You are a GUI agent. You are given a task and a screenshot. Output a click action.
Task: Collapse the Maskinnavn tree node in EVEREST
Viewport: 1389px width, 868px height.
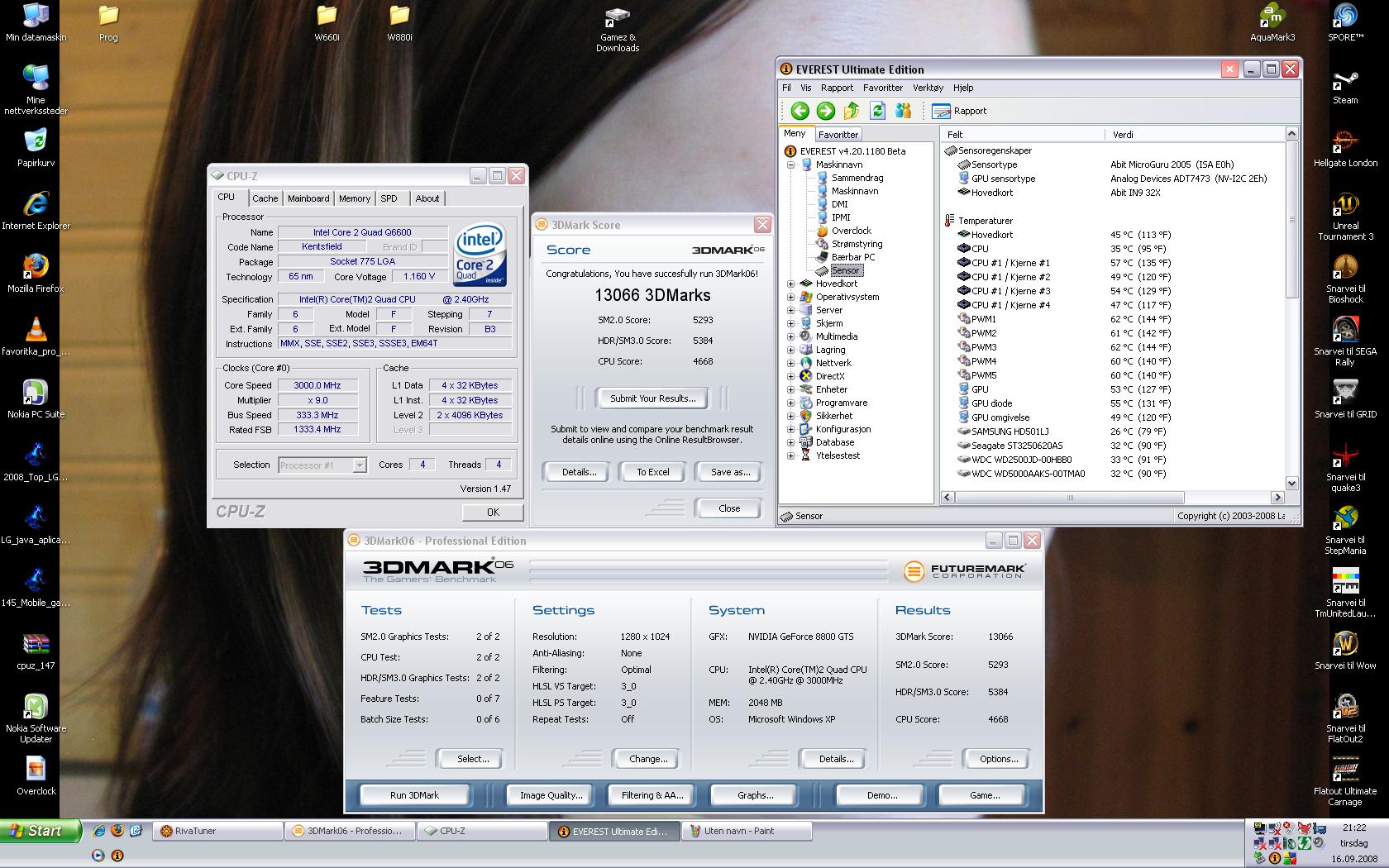790,165
